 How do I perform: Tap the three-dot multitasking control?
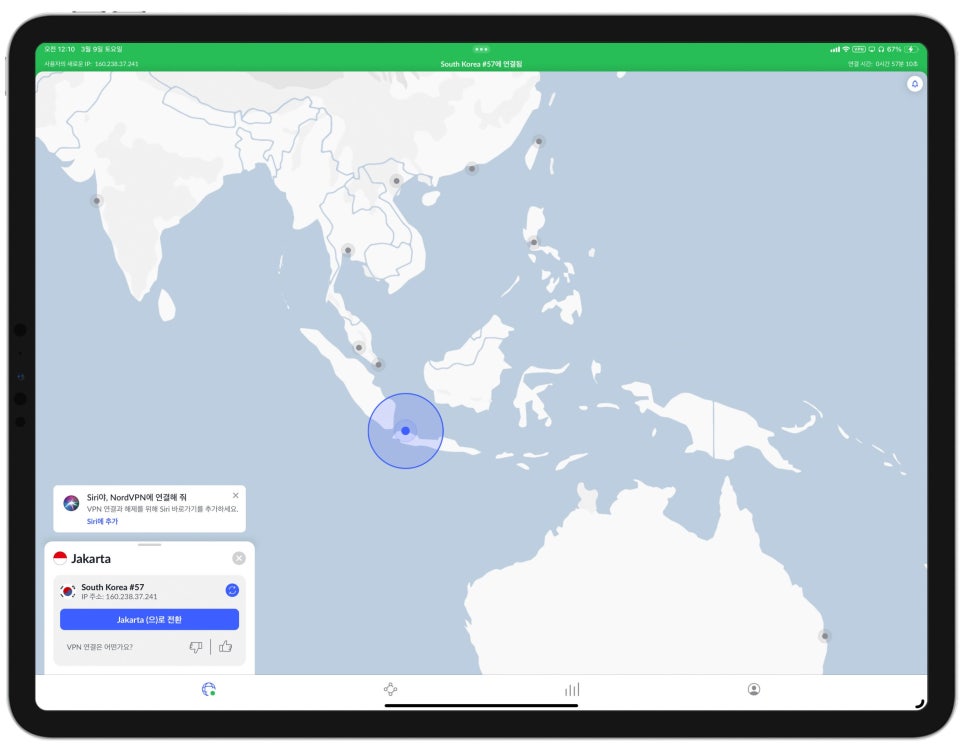coord(481,49)
